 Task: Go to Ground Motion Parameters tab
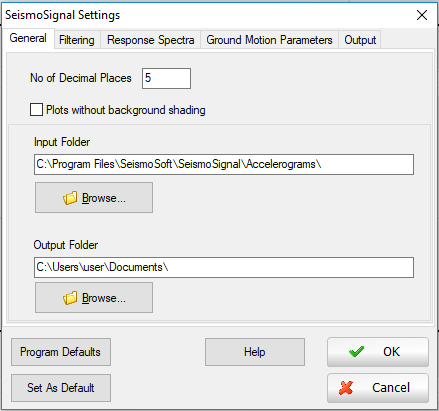[269, 40]
